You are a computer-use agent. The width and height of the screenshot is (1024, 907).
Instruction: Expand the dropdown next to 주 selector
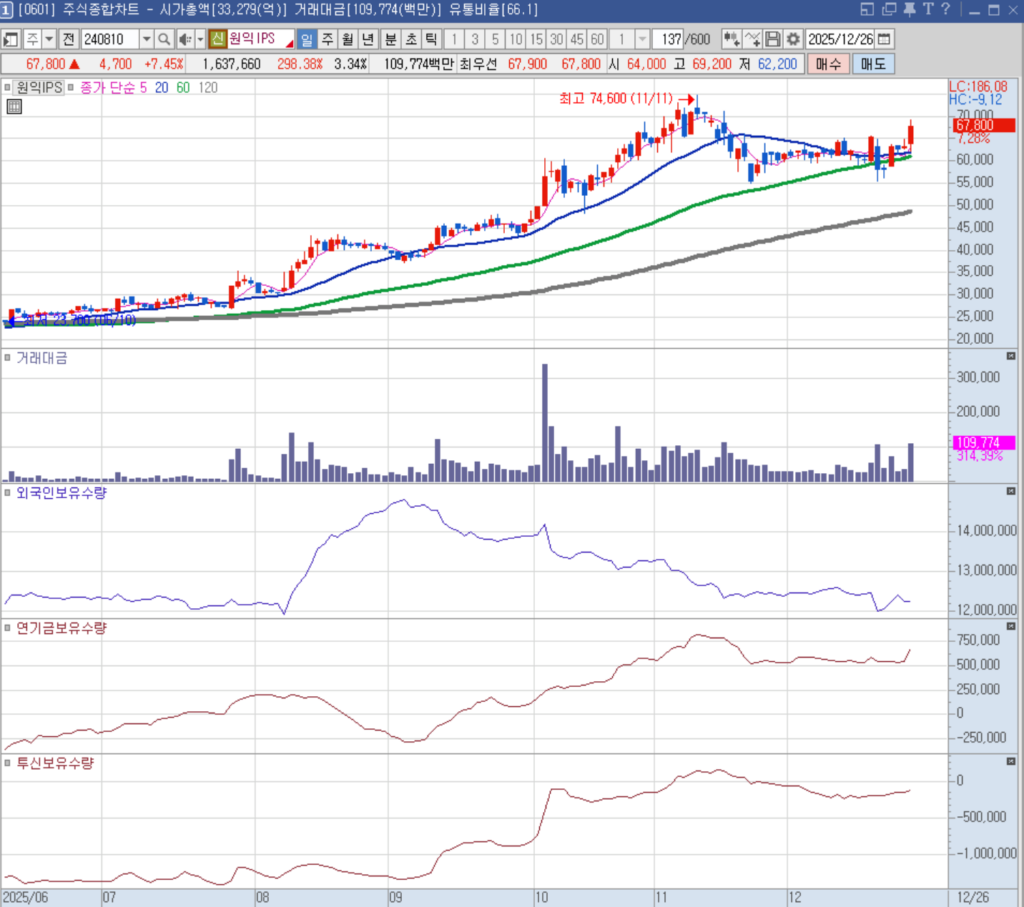point(48,40)
